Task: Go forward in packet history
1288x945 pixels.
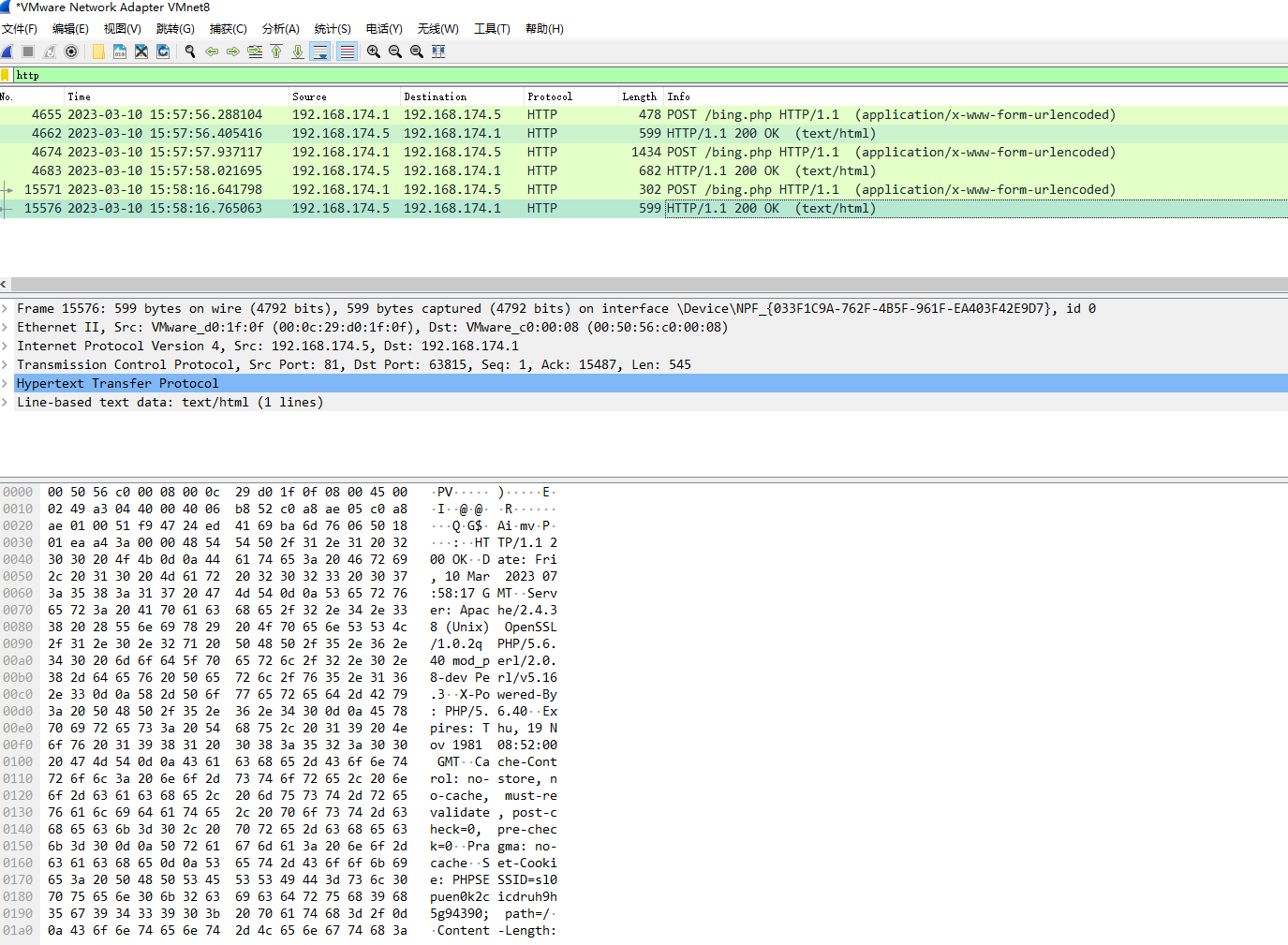Action: pyautogui.click(x=233, y=52)
